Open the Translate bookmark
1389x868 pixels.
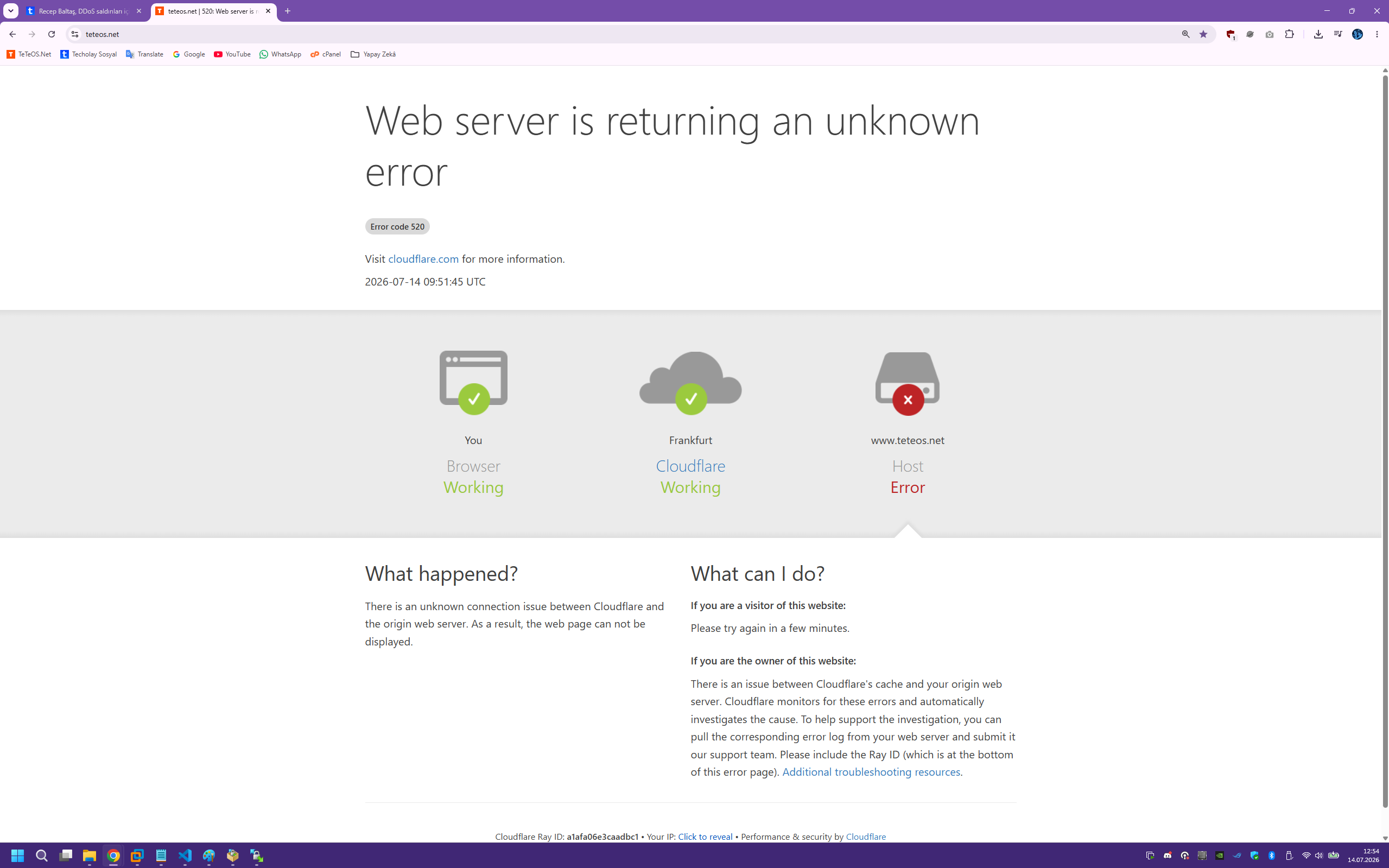pos(144,54)
